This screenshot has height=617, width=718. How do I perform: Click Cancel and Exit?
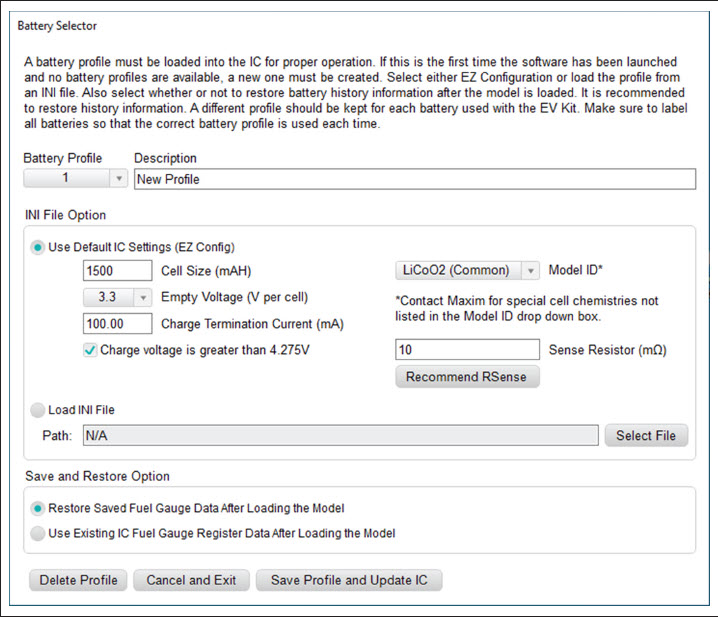coord(191,580)
